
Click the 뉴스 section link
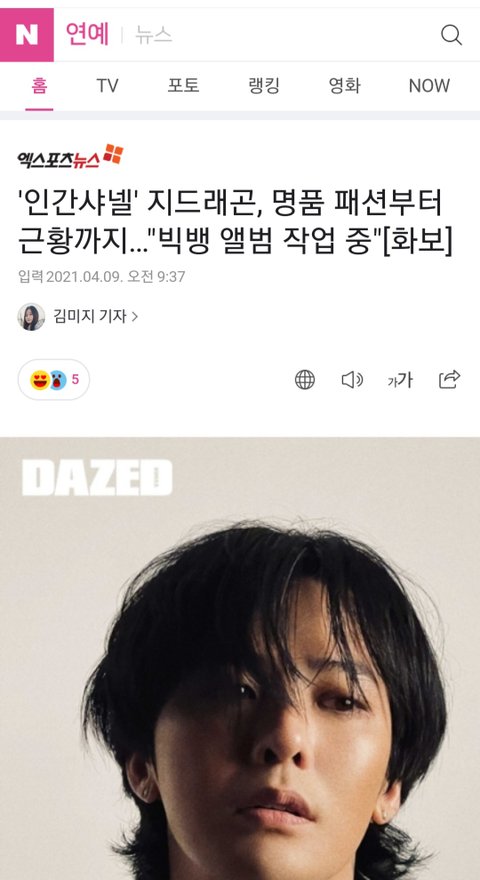[x=153, y=35]
